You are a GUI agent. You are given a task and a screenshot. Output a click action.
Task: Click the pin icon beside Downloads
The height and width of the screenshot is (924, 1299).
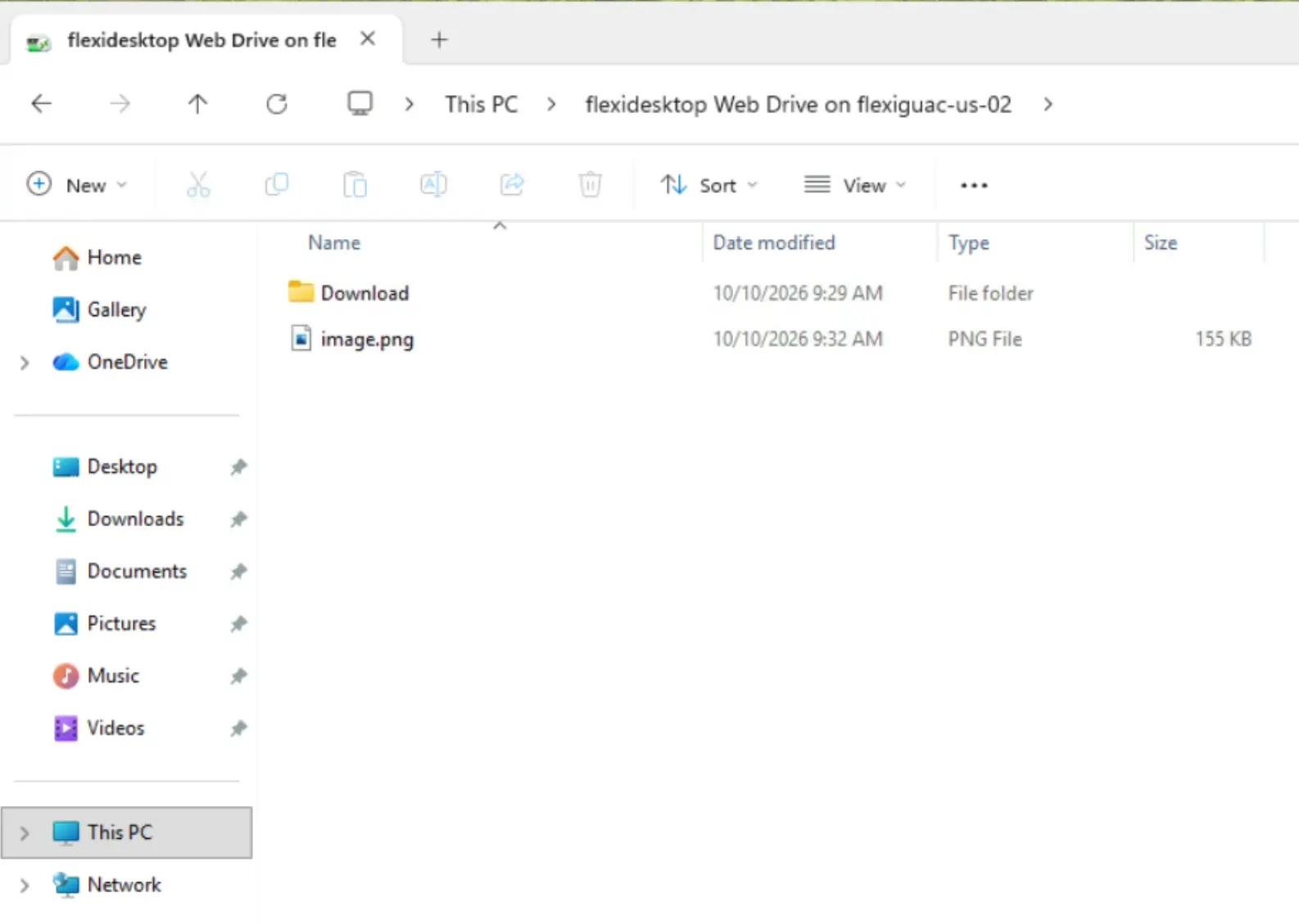238,519
